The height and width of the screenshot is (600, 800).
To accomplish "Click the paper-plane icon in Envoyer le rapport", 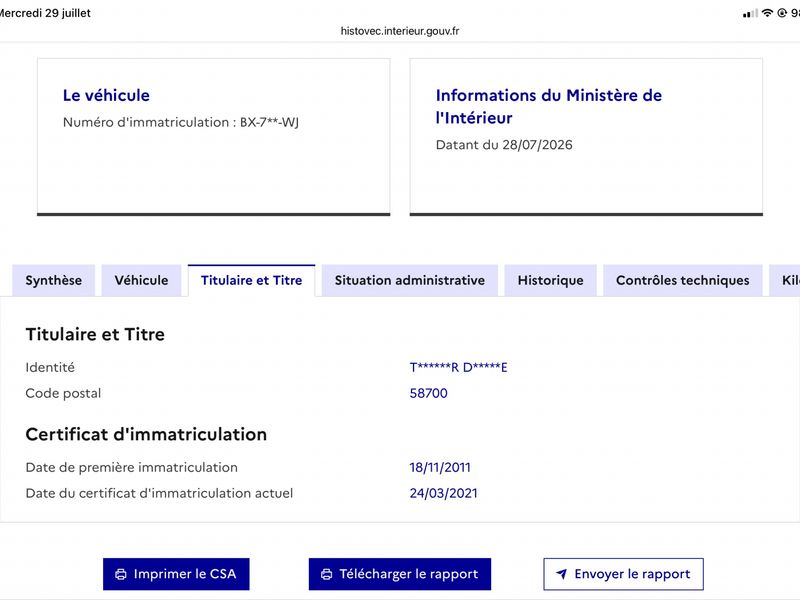I will coord(561,574).
